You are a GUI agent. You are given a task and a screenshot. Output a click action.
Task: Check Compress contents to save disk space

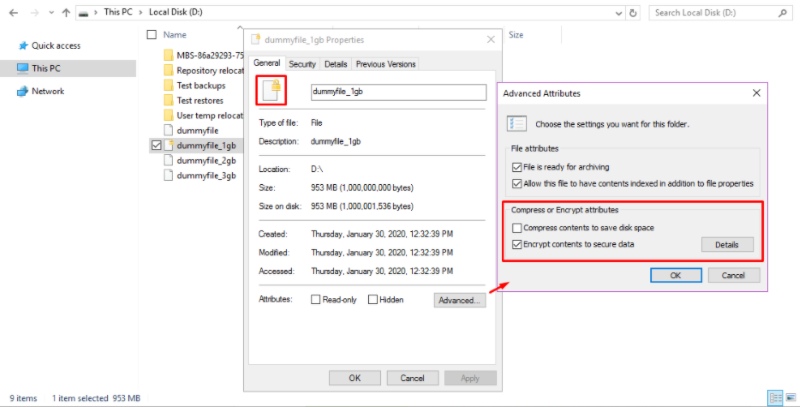tap(516, 229)
